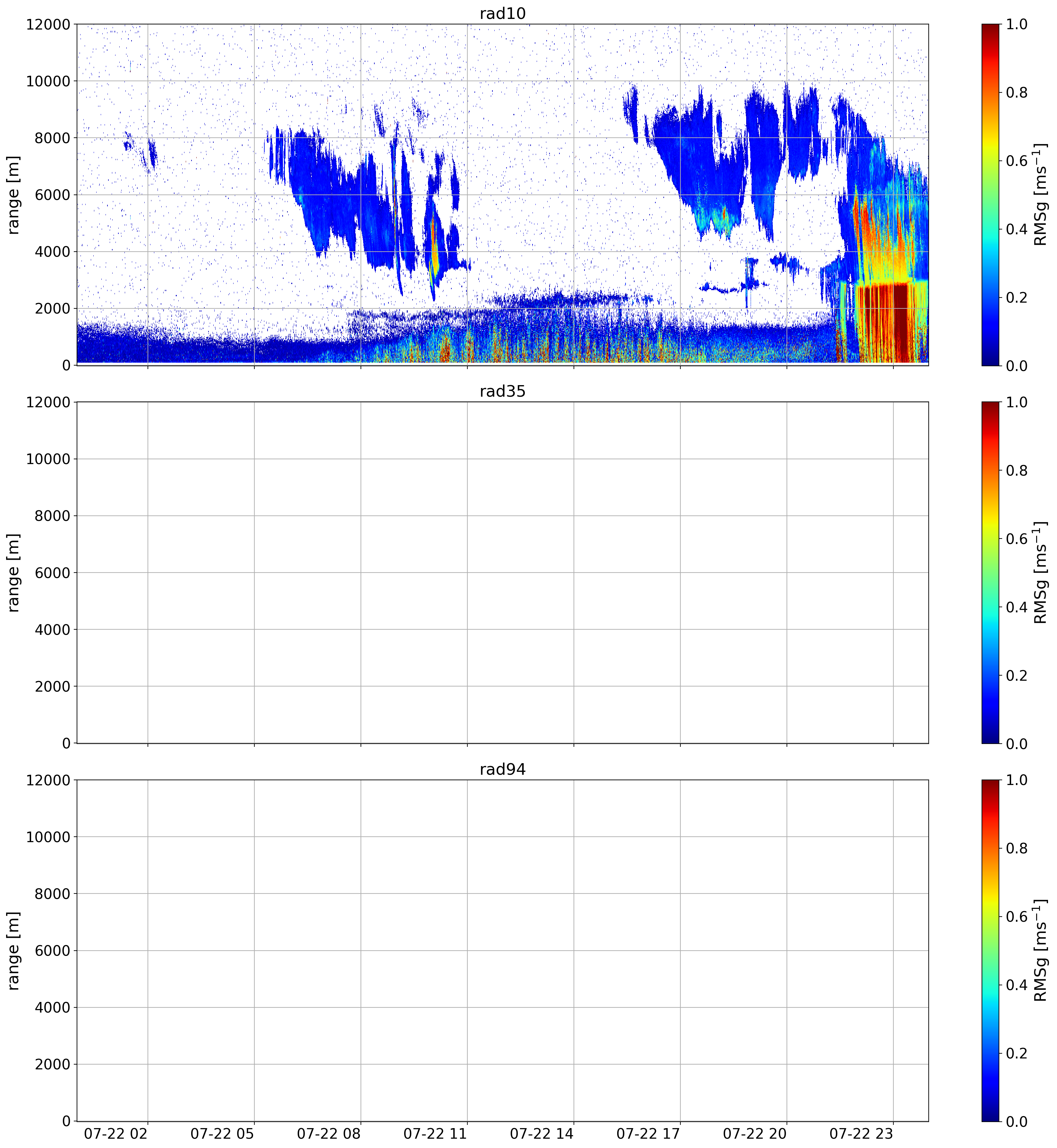The width and height of the screenshot is (1057, 1148).
Task: Click the x-axis label 07-22 17
Action: point(648,1133)
